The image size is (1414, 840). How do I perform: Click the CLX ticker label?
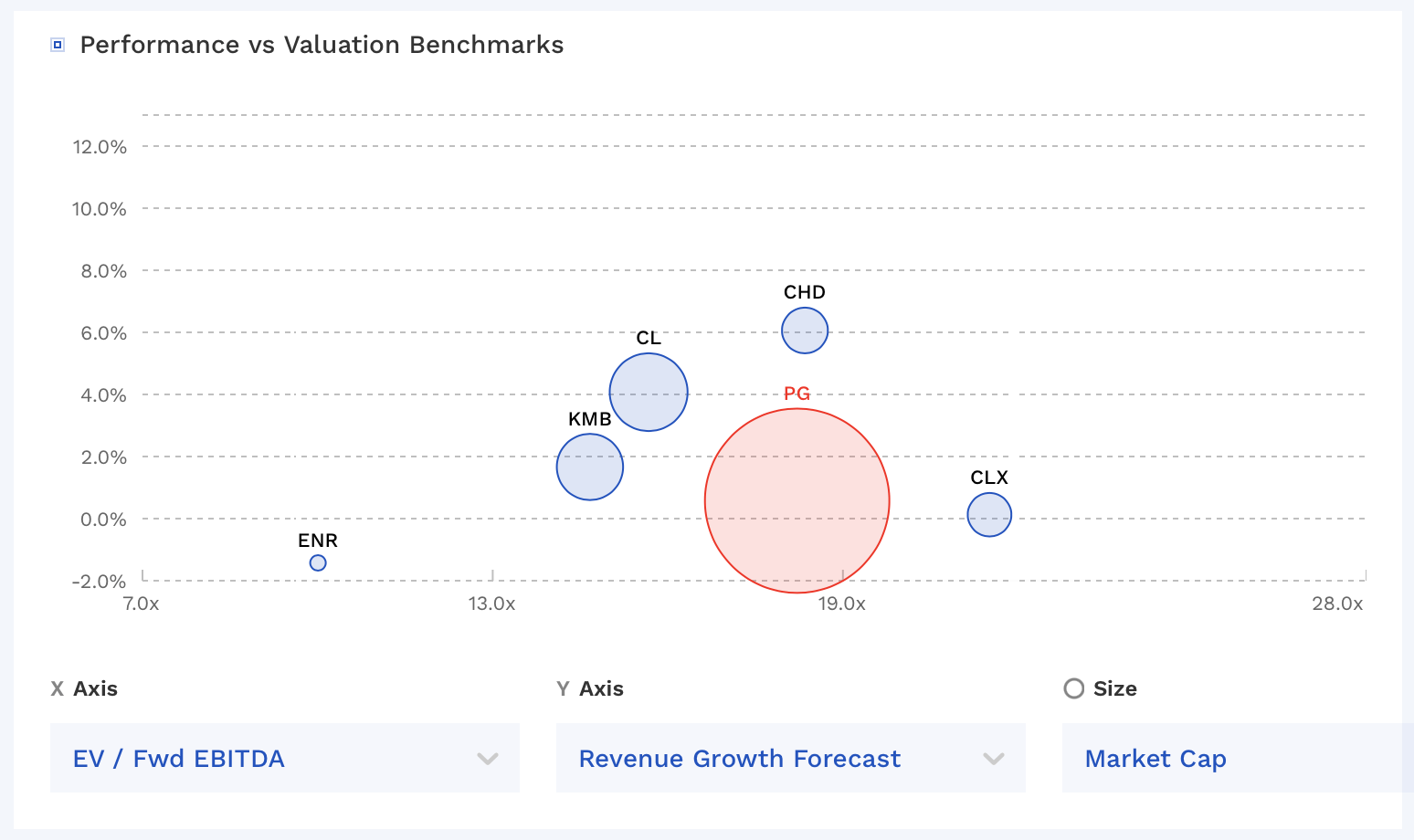988,478
